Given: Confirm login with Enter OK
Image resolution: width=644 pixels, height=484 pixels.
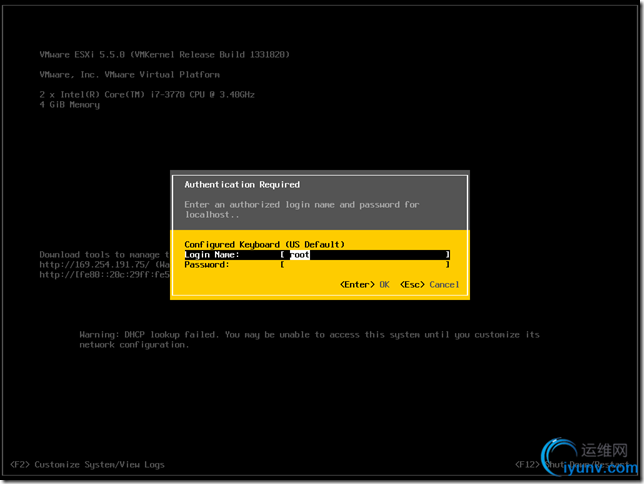Looking at the screenshot, I should pyautogui.click(x=365, y=284).
